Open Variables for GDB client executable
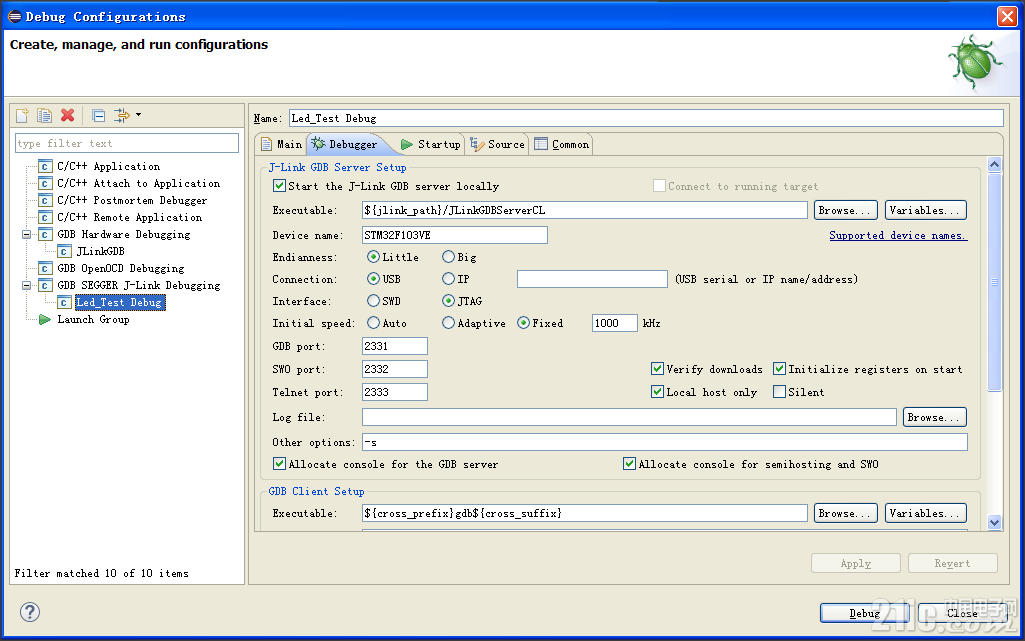The height and width of the screenshot is (641, 1025). 925,514
